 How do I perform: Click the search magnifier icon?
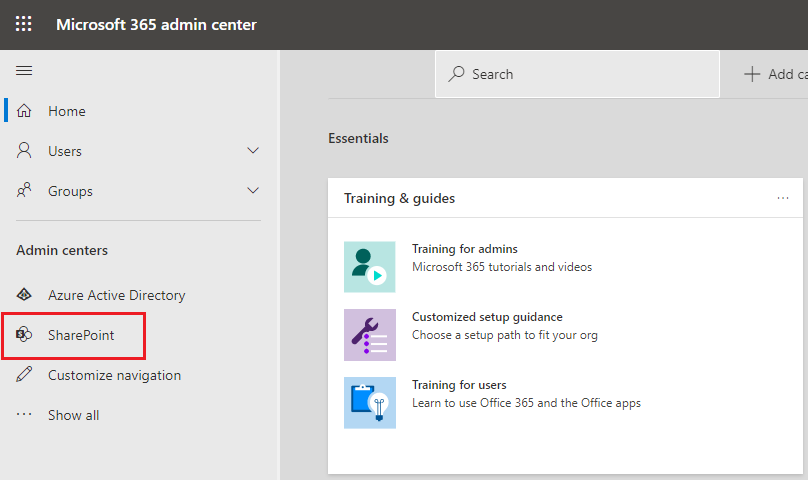(x=456, y=74)
